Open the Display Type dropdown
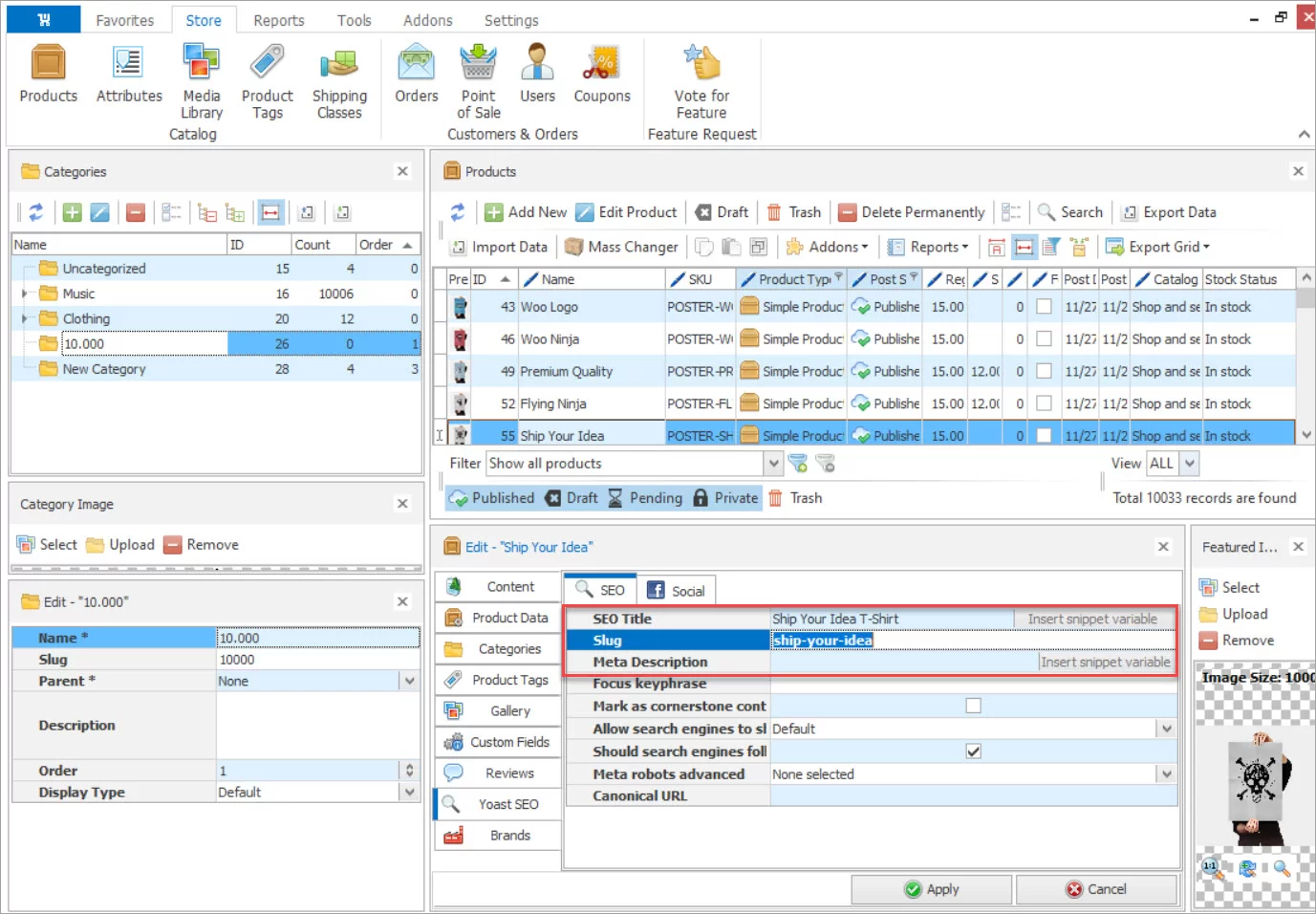The height and width of the screenshot is (914, 1316). click(409, 793)
